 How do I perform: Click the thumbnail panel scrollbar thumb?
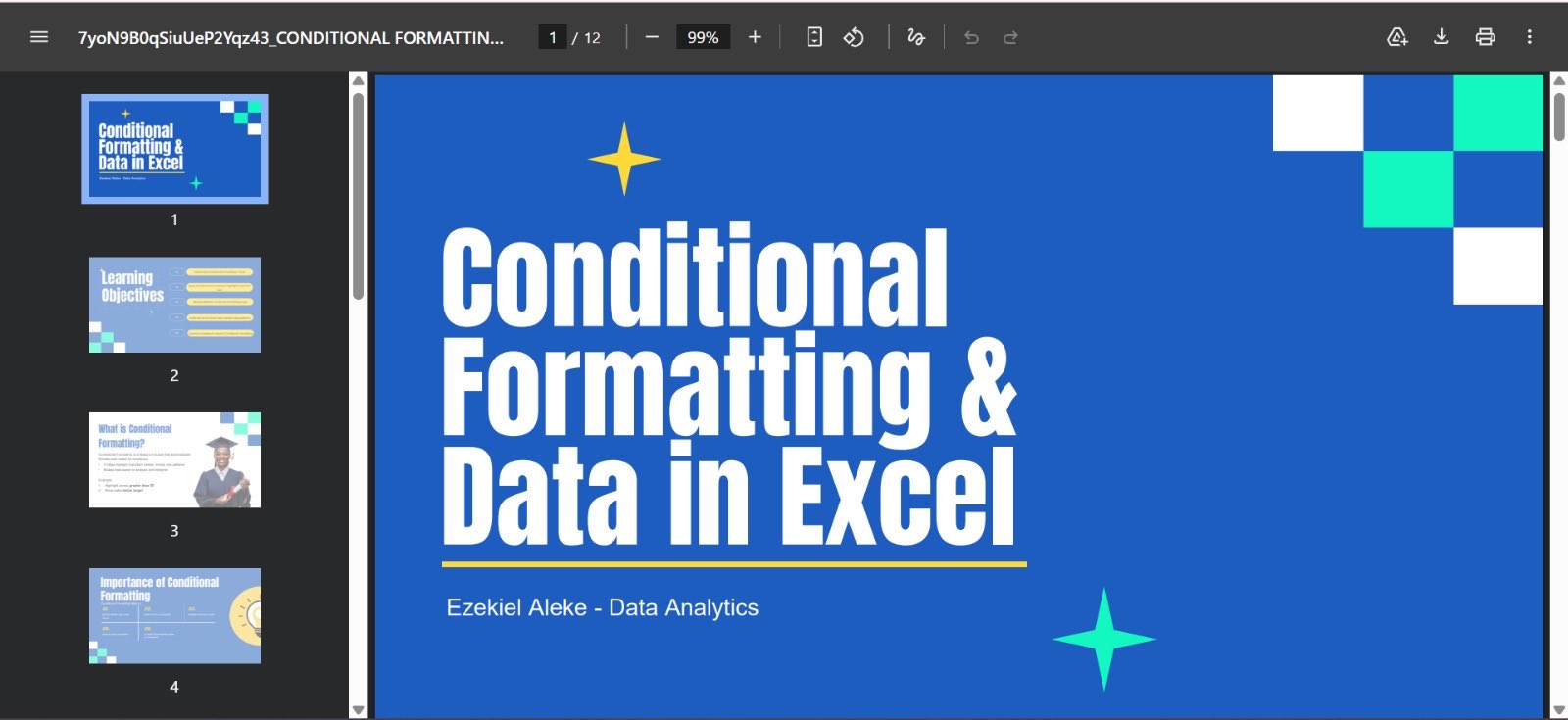click(358, 196)
